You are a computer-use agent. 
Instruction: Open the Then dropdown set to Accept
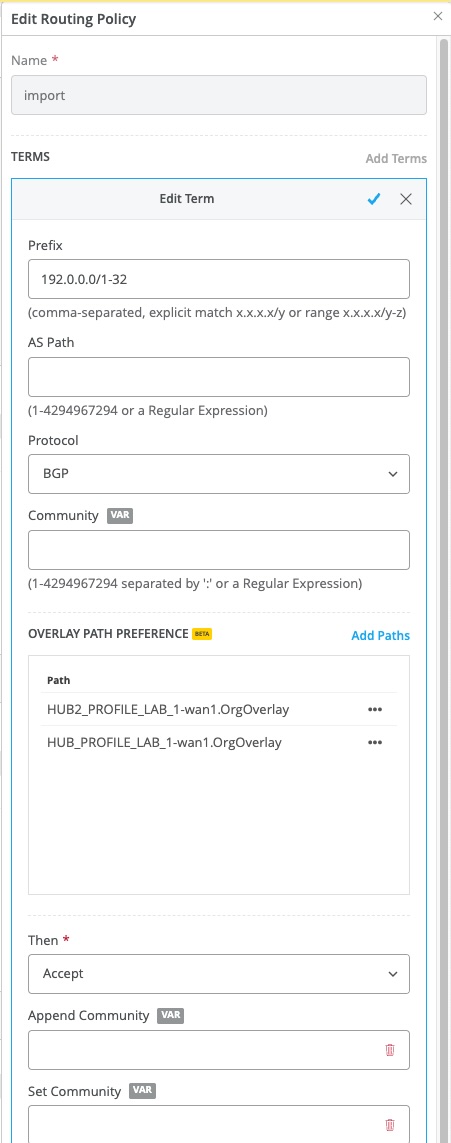(x=219, y=974)
